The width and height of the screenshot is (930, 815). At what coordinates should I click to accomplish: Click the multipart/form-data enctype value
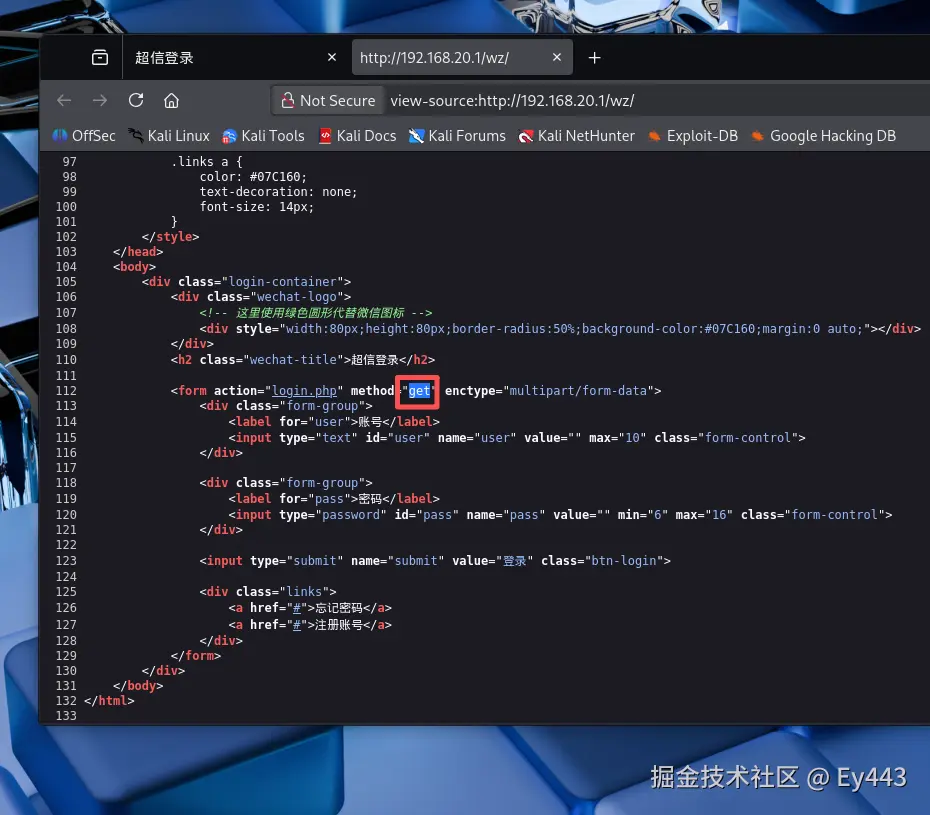(578, 391)
